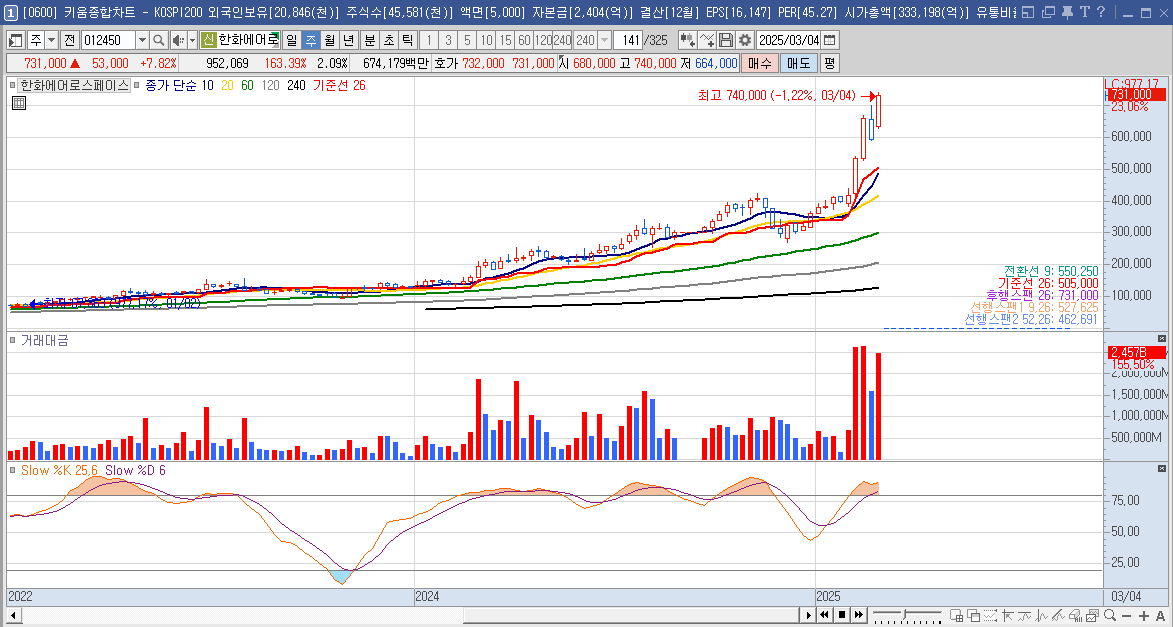Click the 전 button beside stock code
The image size is (1173, 627).
(70, 40)
